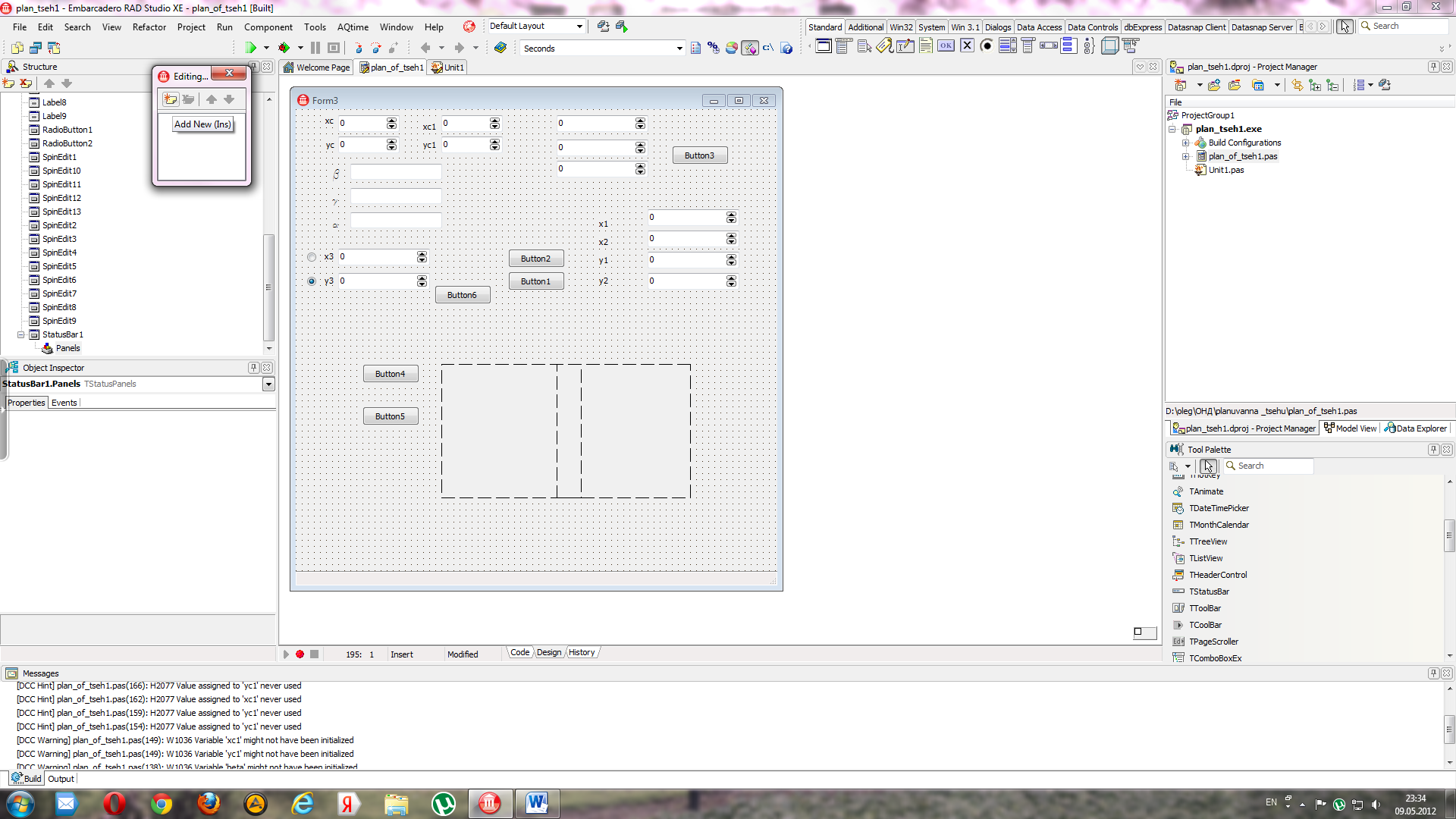Click the Help contents blue book icon
This screenshot has height=819, width=1456.
click(500, 48)
